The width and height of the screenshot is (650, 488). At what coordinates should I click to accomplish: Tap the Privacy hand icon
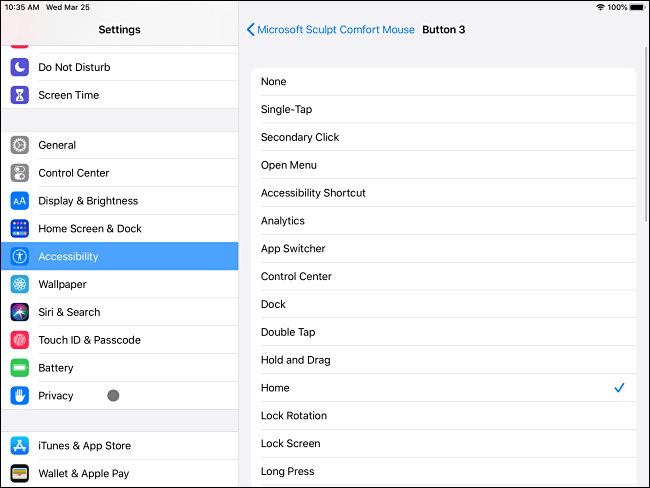pyautogui.click(x=20, y=396)
